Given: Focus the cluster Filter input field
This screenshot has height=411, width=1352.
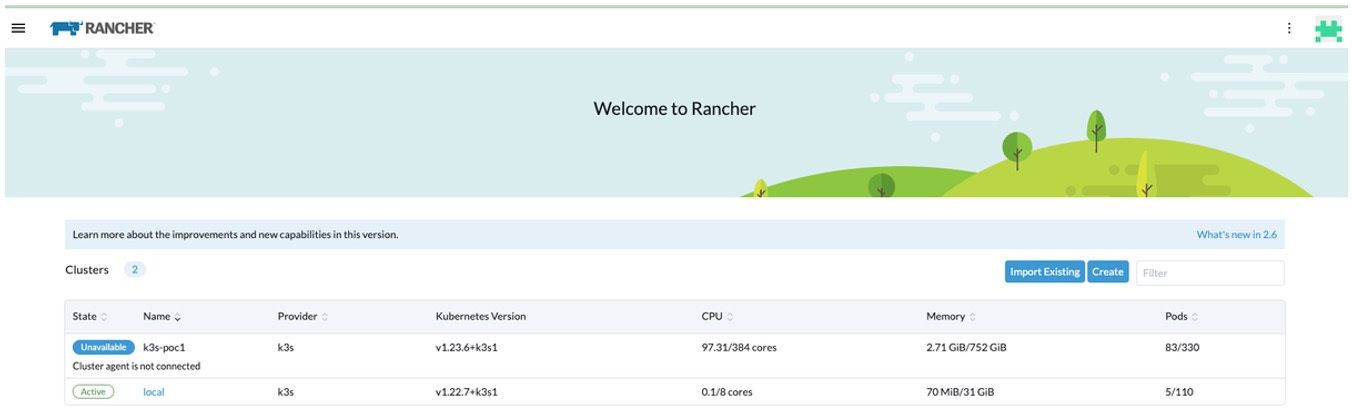Looking at the screenshot, I should pyautogui.click(x=1210, y=273).
